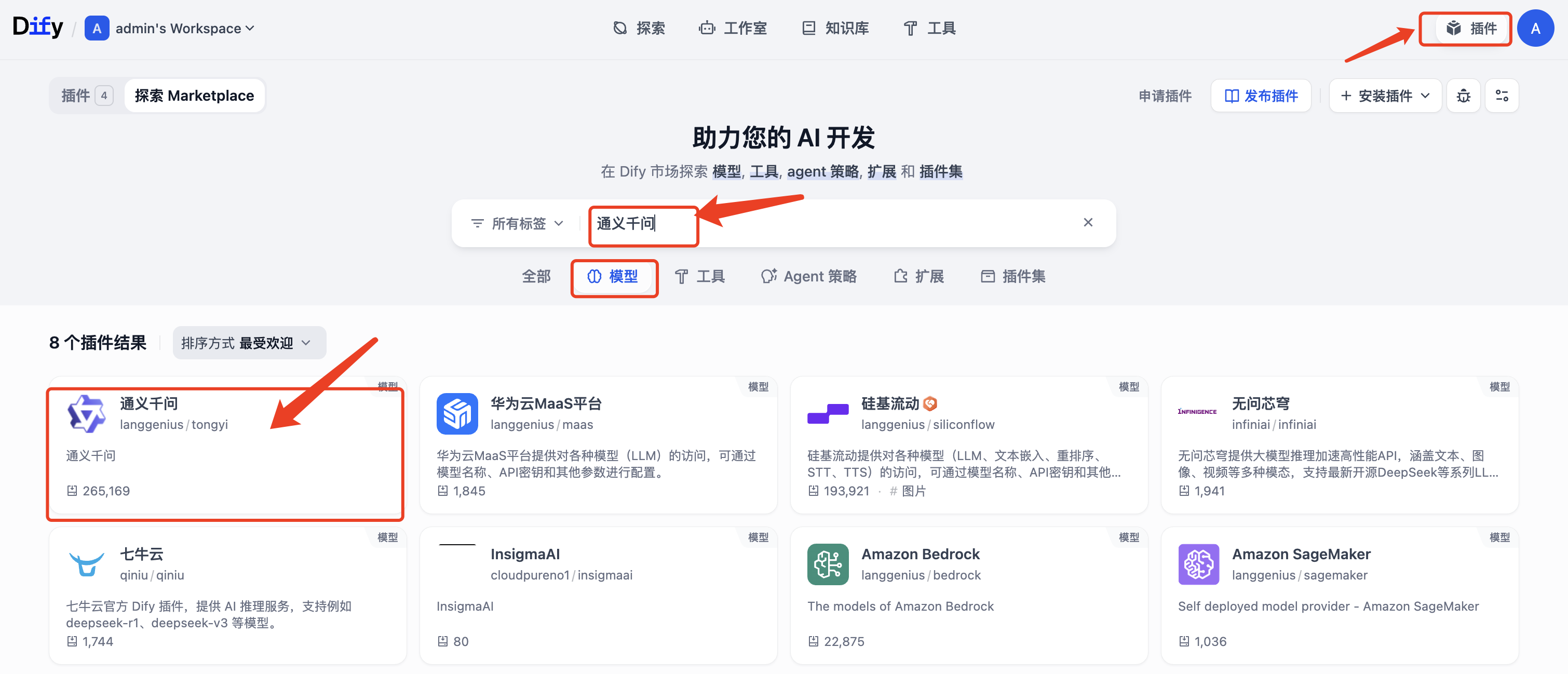Image resolution: width=1568 pixels, height=674 pixels.
Task: Click the Amazon SageMaker plugin icon
Action: point(1198,564)
